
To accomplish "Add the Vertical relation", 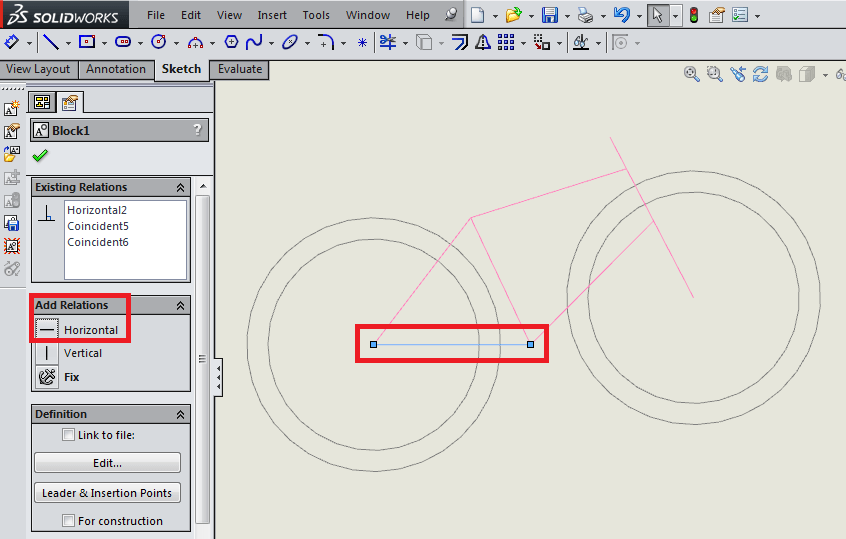I will coord(83,353).
